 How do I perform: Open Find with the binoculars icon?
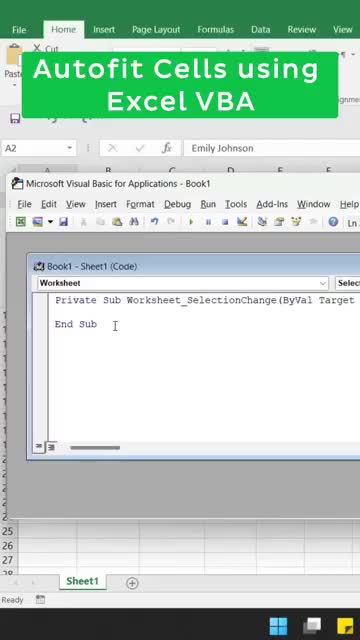click(134, 222)
